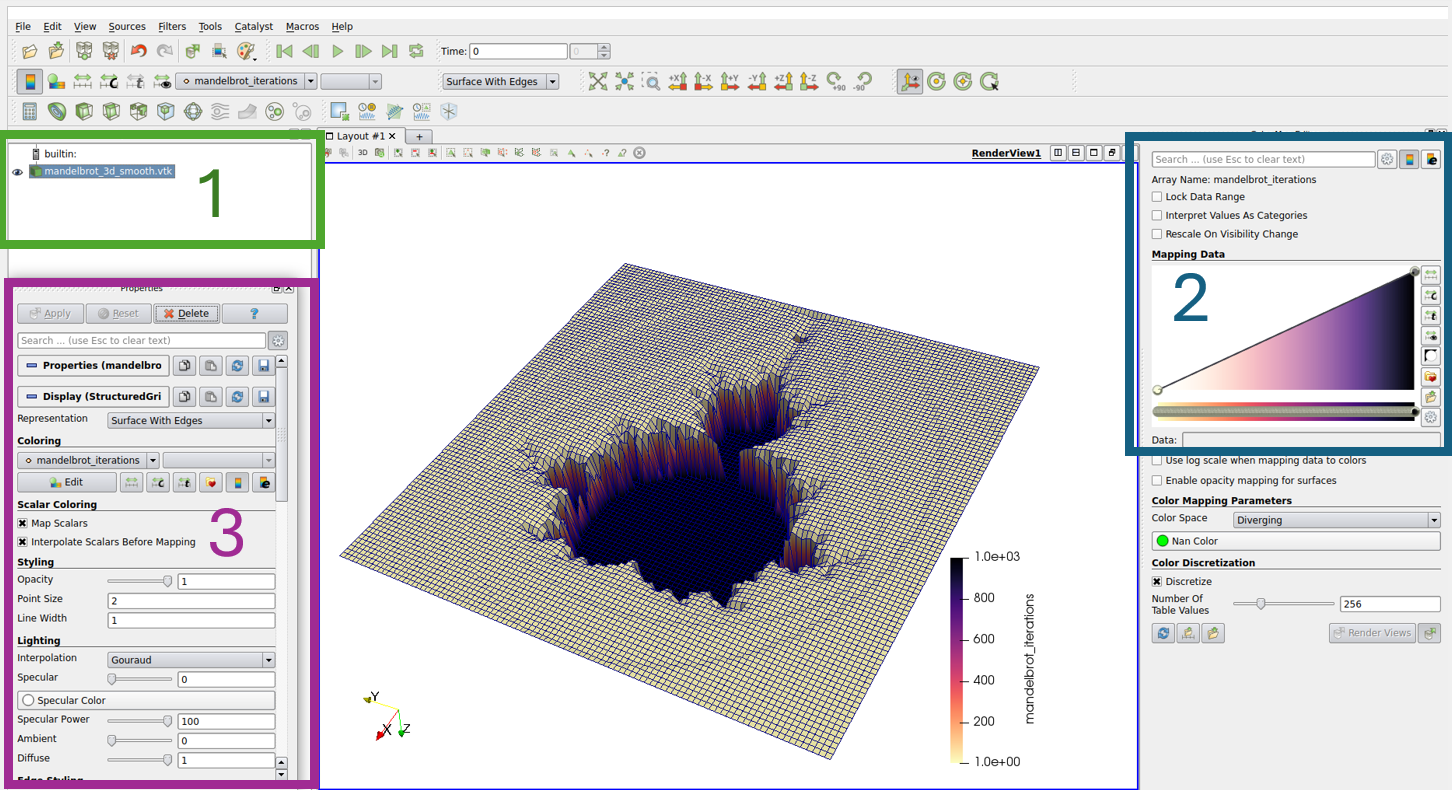Click the Edit Color Map toolbar icon

(x=56, y=81)
